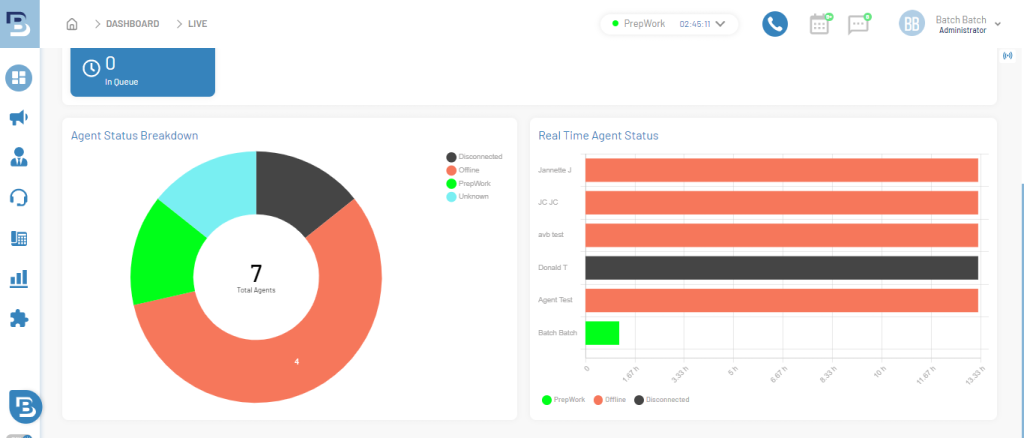Click the Agent Status Breakdown title
Screen dimensions: 1024x438
tap(135, 136)
